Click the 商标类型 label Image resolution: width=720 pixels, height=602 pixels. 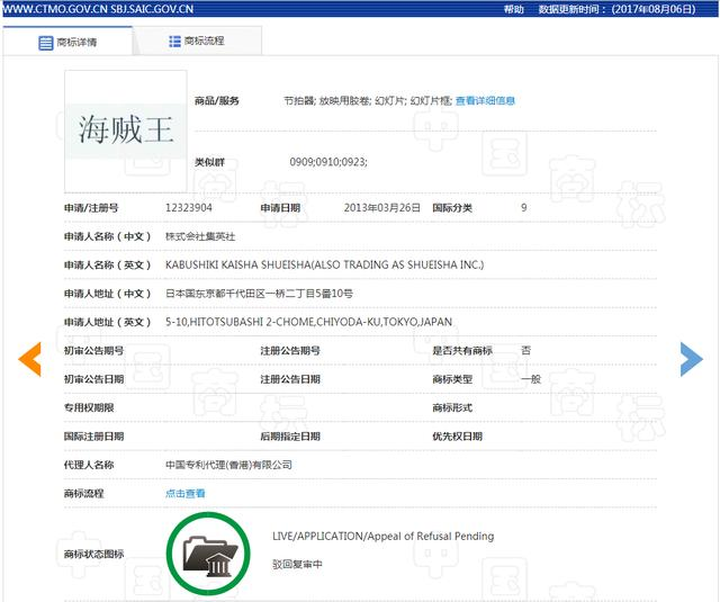pyautogui.click(x=452, y=379)
